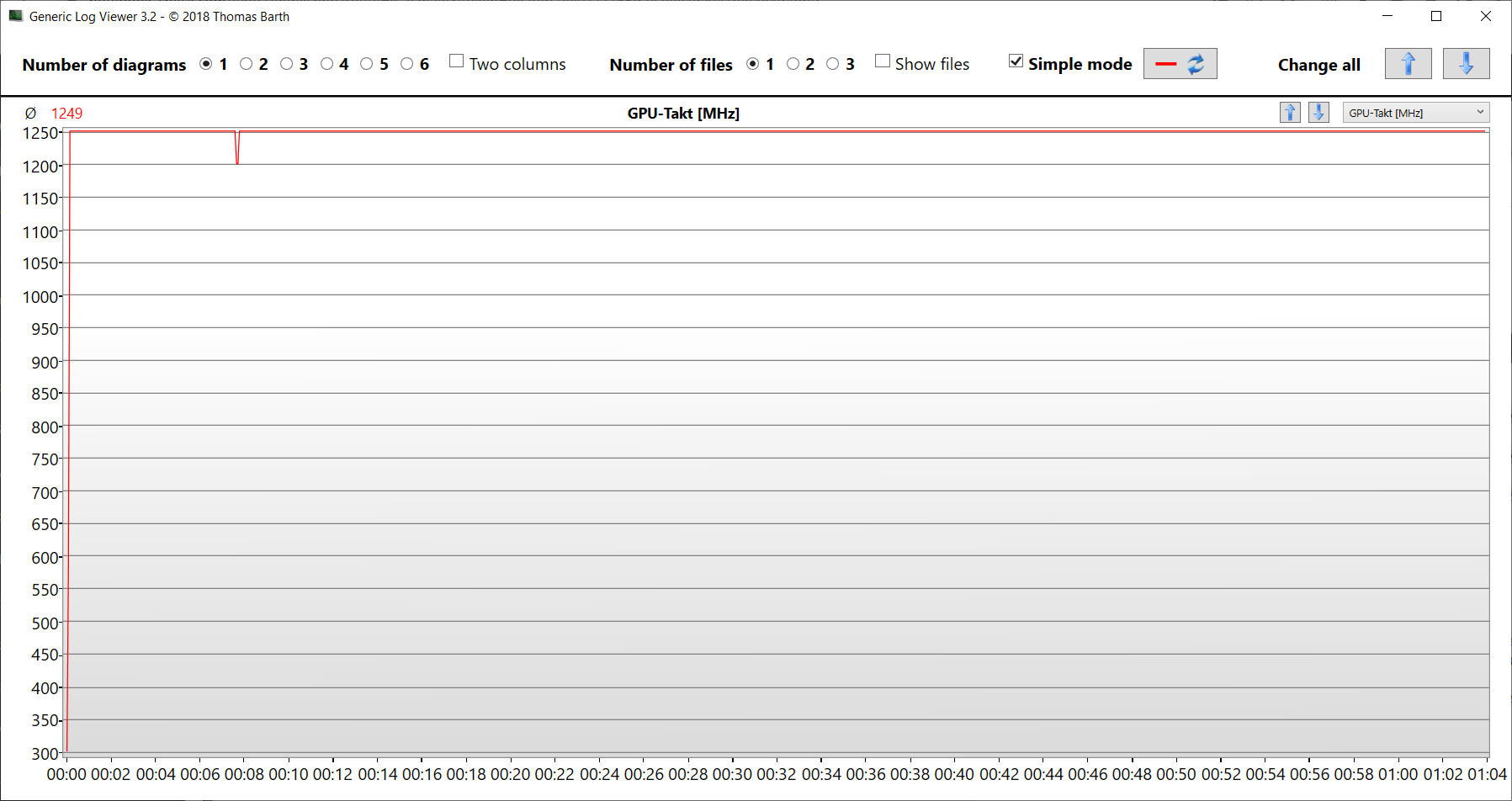Click the Generic Log Viewer app icon
The image size is (1512, 801).
(15, 16)
